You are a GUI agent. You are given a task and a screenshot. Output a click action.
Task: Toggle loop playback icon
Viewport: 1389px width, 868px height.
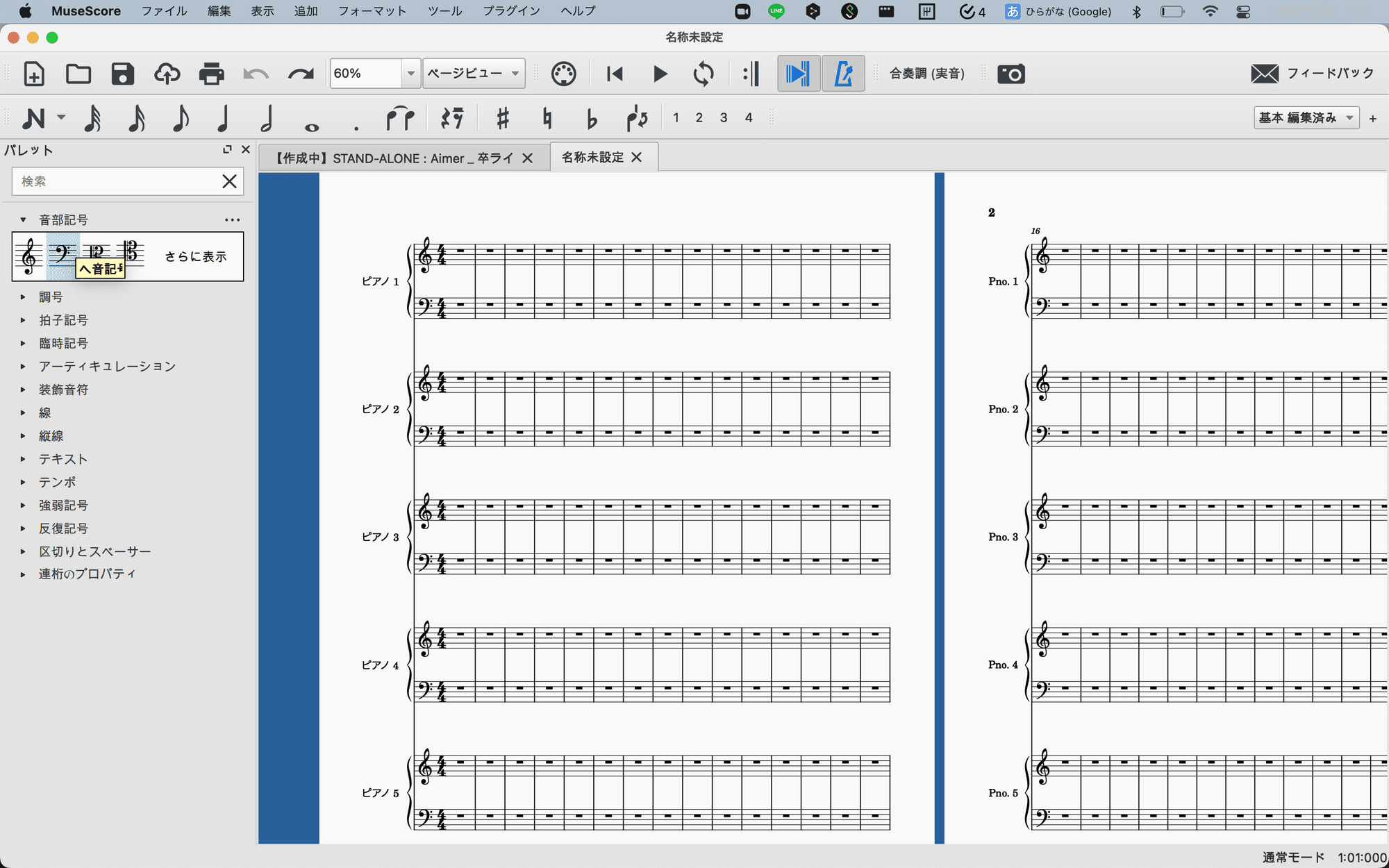point(703,74)
